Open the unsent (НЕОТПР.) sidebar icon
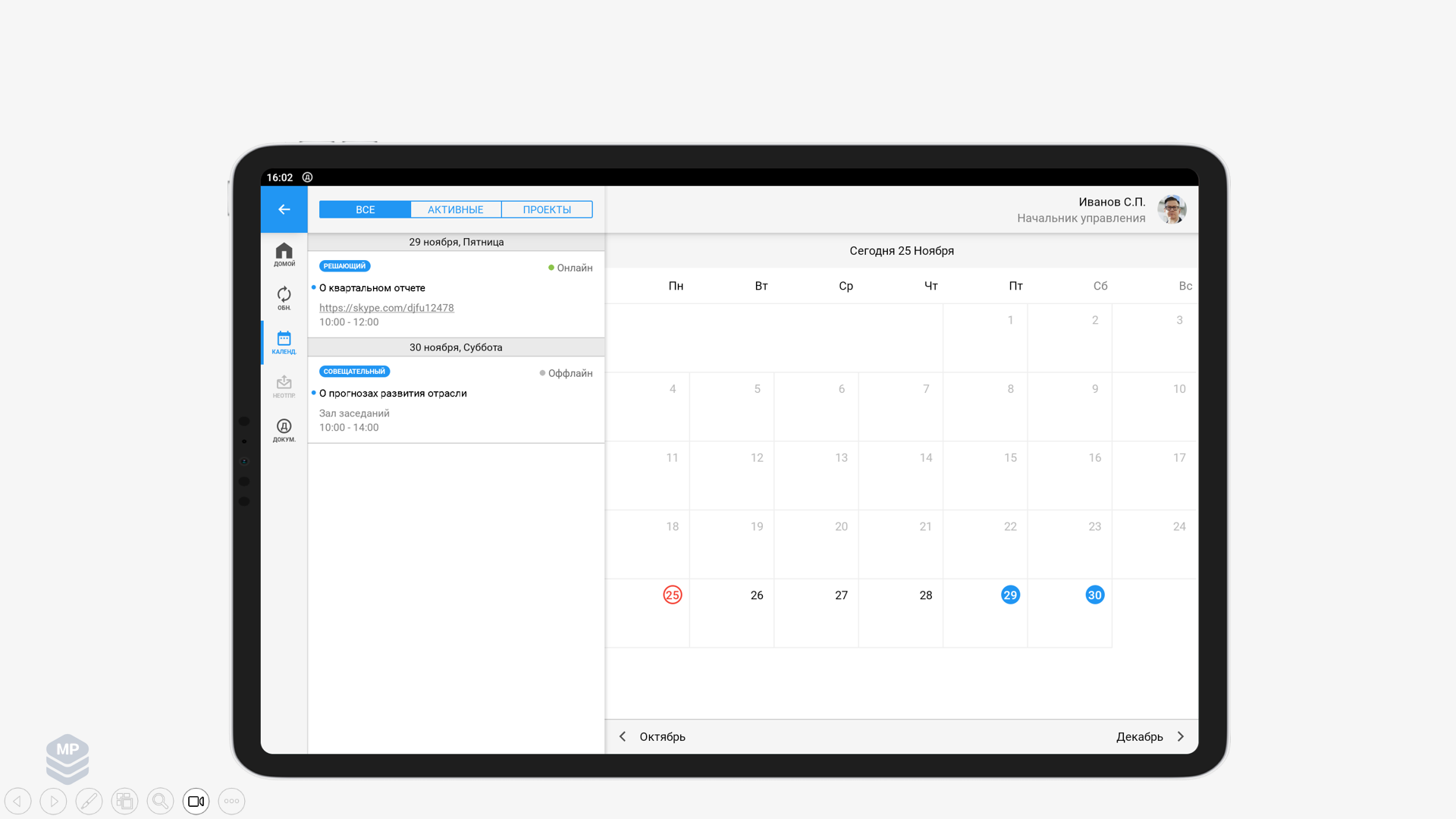Image resolution: width=1456 pixels, height=819 pixels. [284, 386]
